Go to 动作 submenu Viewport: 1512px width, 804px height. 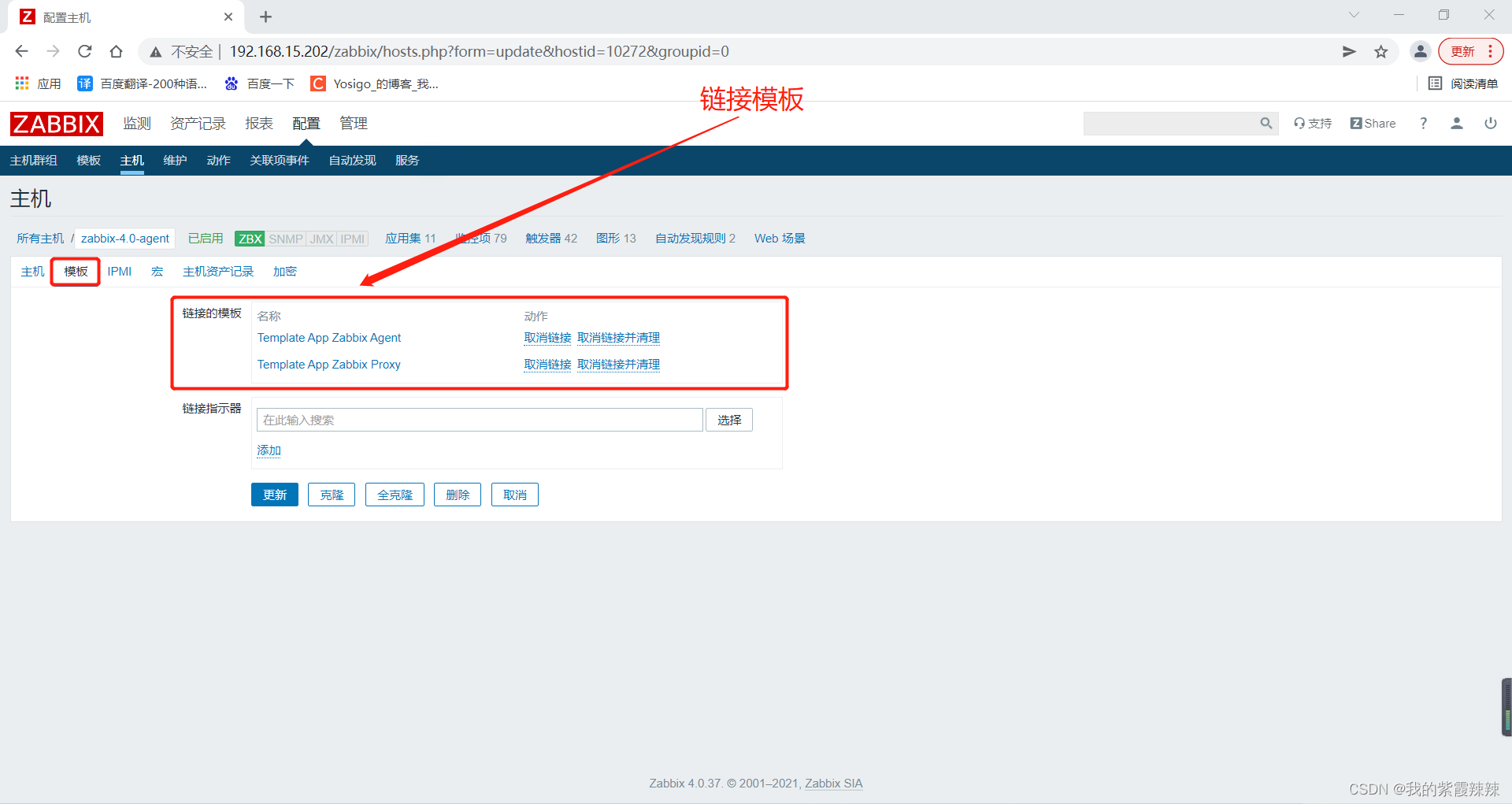[x=218, y=161]
